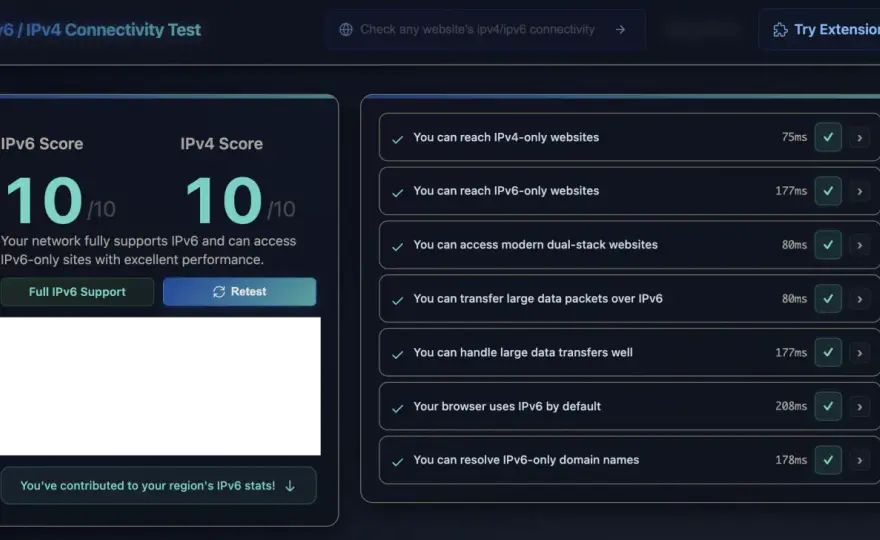
Task: Click the checkmark left of 'You can resolve IPv6-only domain names'
Action: (397, 461)
